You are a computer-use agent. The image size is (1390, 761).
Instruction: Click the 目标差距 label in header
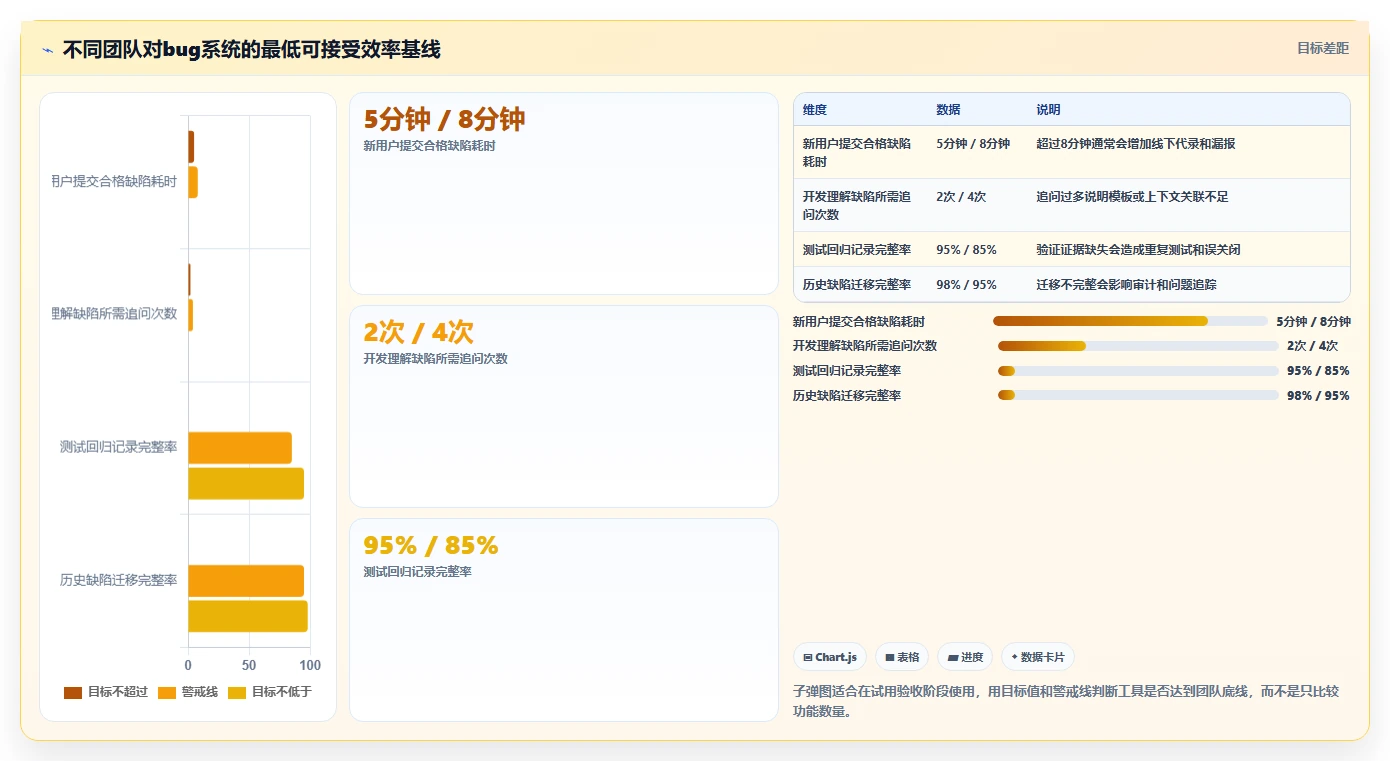(x=1323, y=48)
